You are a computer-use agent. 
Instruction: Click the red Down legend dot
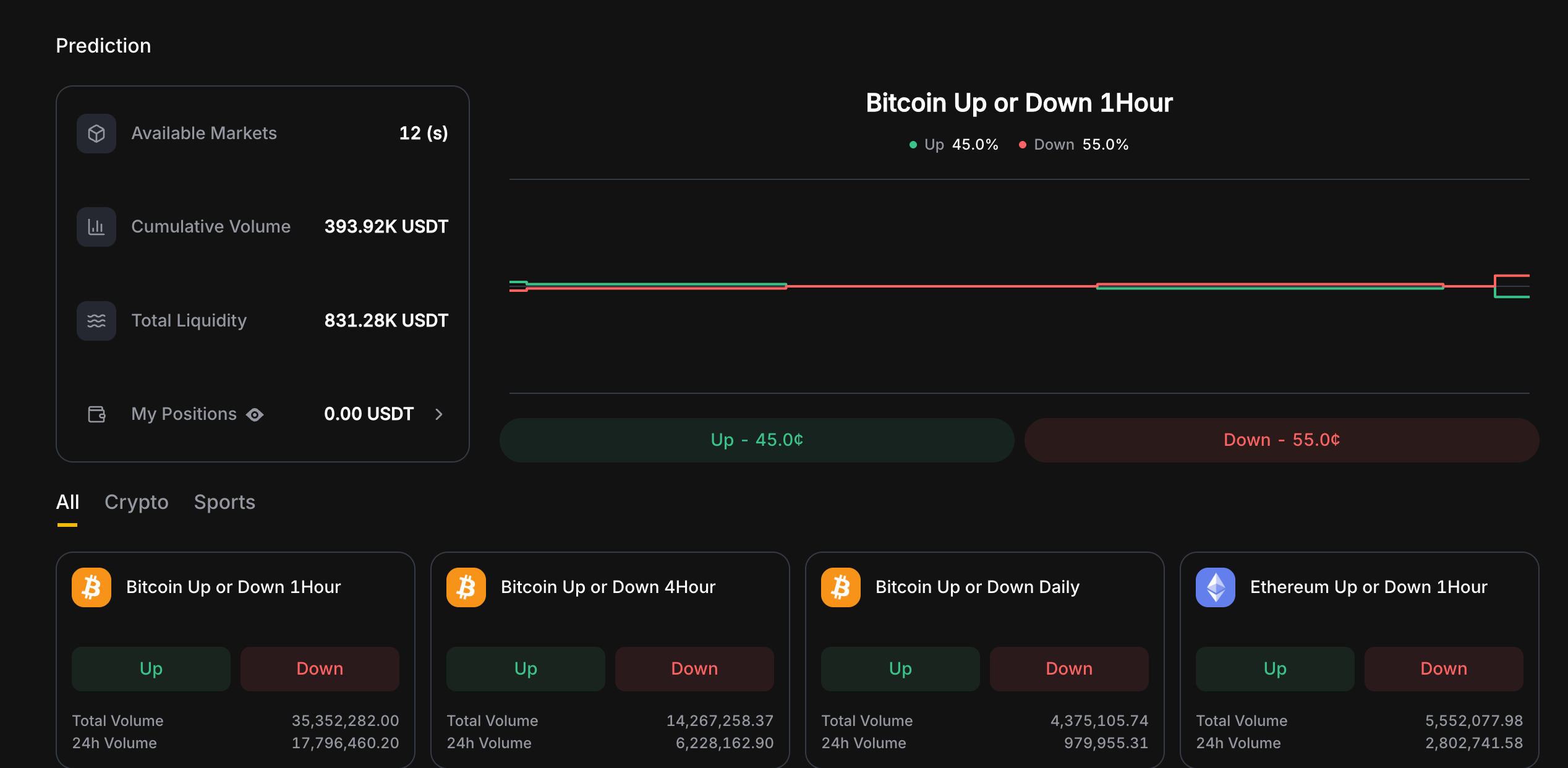[1023, 145]
